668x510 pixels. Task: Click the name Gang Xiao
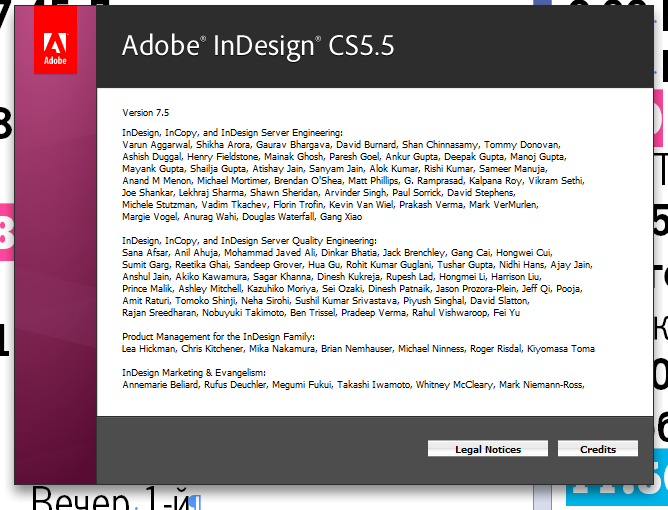[x=341, y=217]
